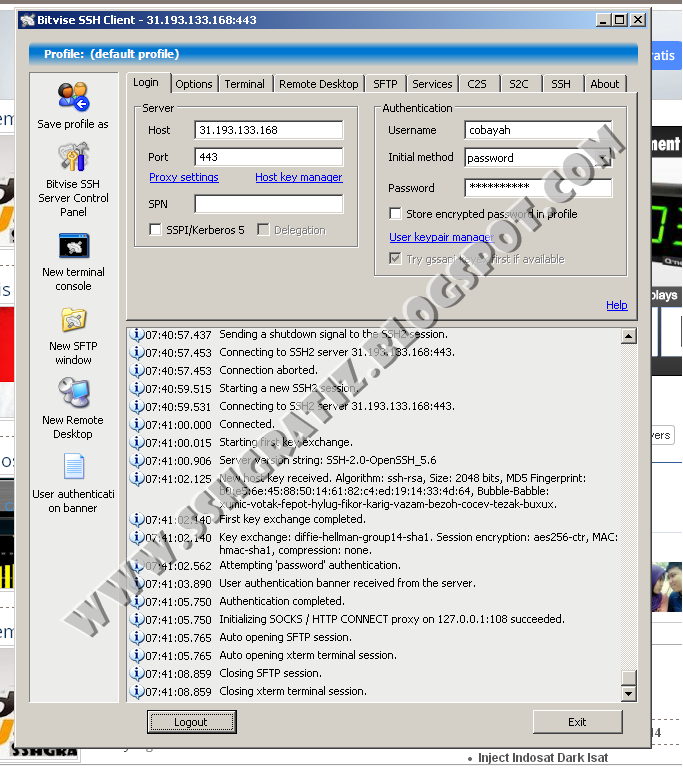Viewport: 683px width, 769px height.
Task: Click the Host input field
Action: point(269,130)
